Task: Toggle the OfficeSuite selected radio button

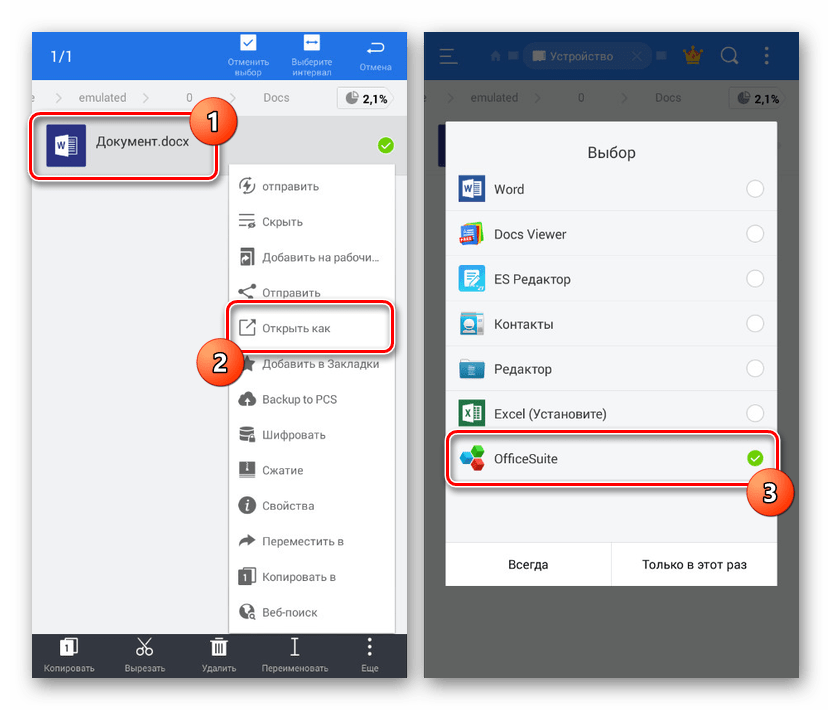Action: (755, 458)
